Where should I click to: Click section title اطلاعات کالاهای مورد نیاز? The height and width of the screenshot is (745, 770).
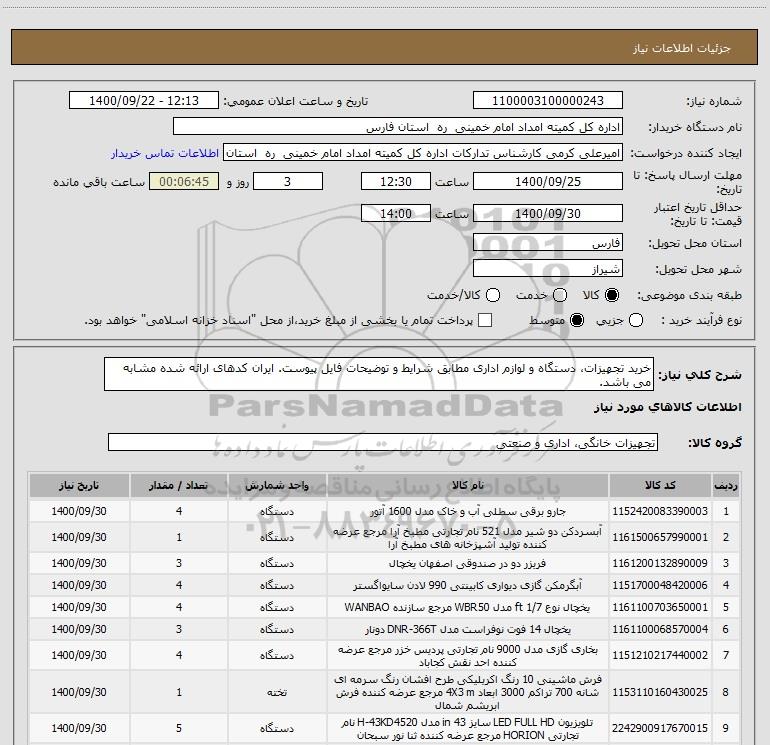click(x=667, y=407)
